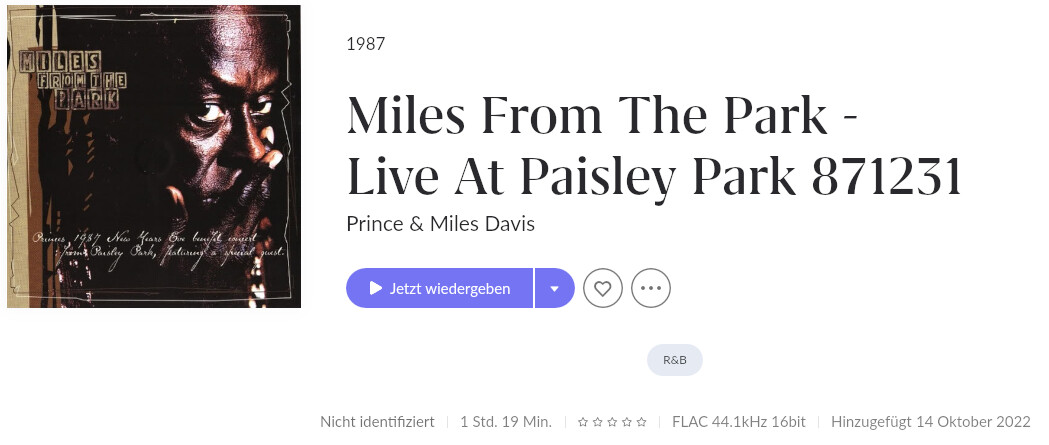Image resolution: width=1049 pixels, height=445 pixels.
Task: Click the FLAC 44.1kHz 16bit format label
Action: click(739, 422)
